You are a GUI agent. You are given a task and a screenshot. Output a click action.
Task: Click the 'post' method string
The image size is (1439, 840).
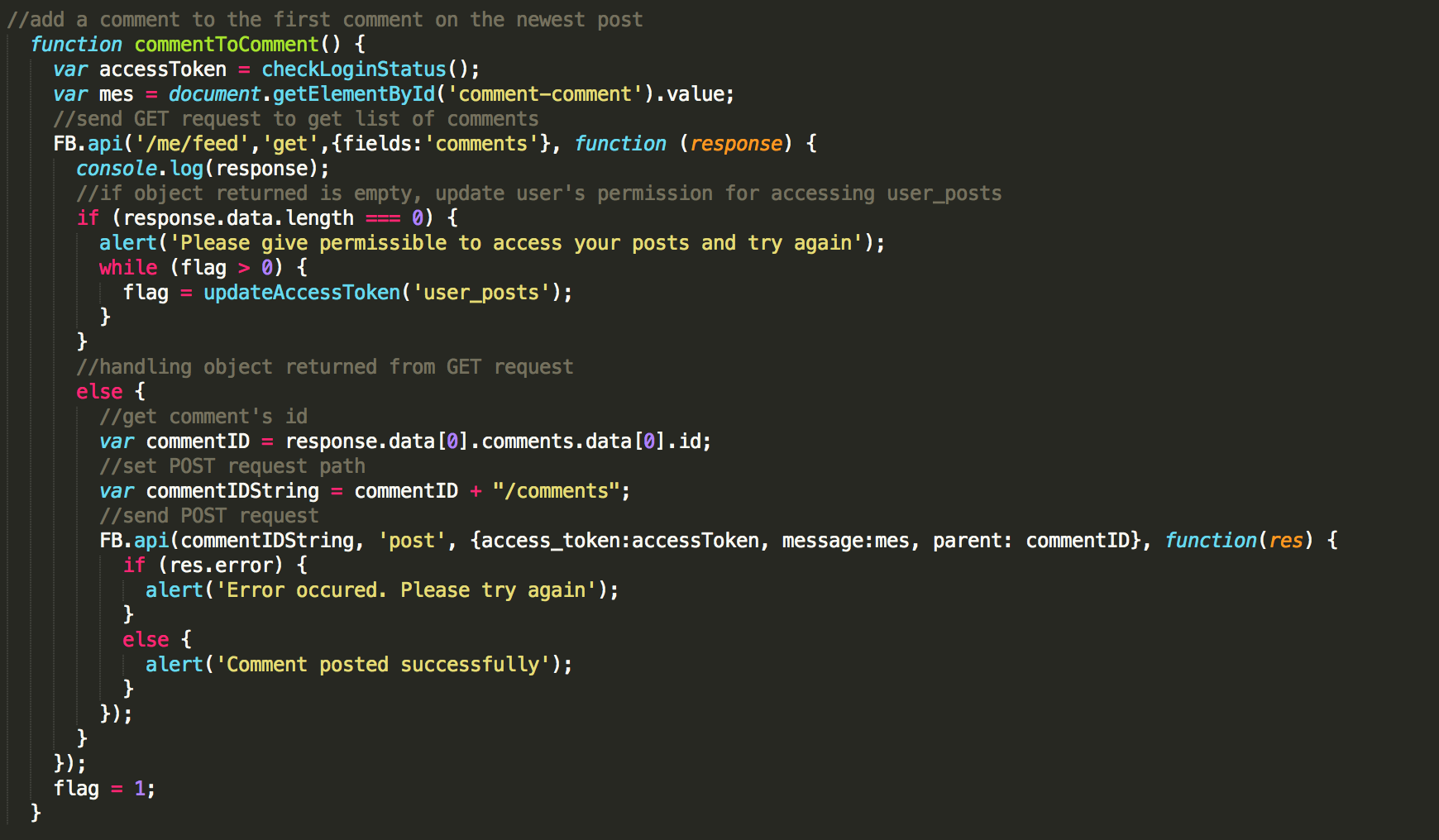(411, 541)
